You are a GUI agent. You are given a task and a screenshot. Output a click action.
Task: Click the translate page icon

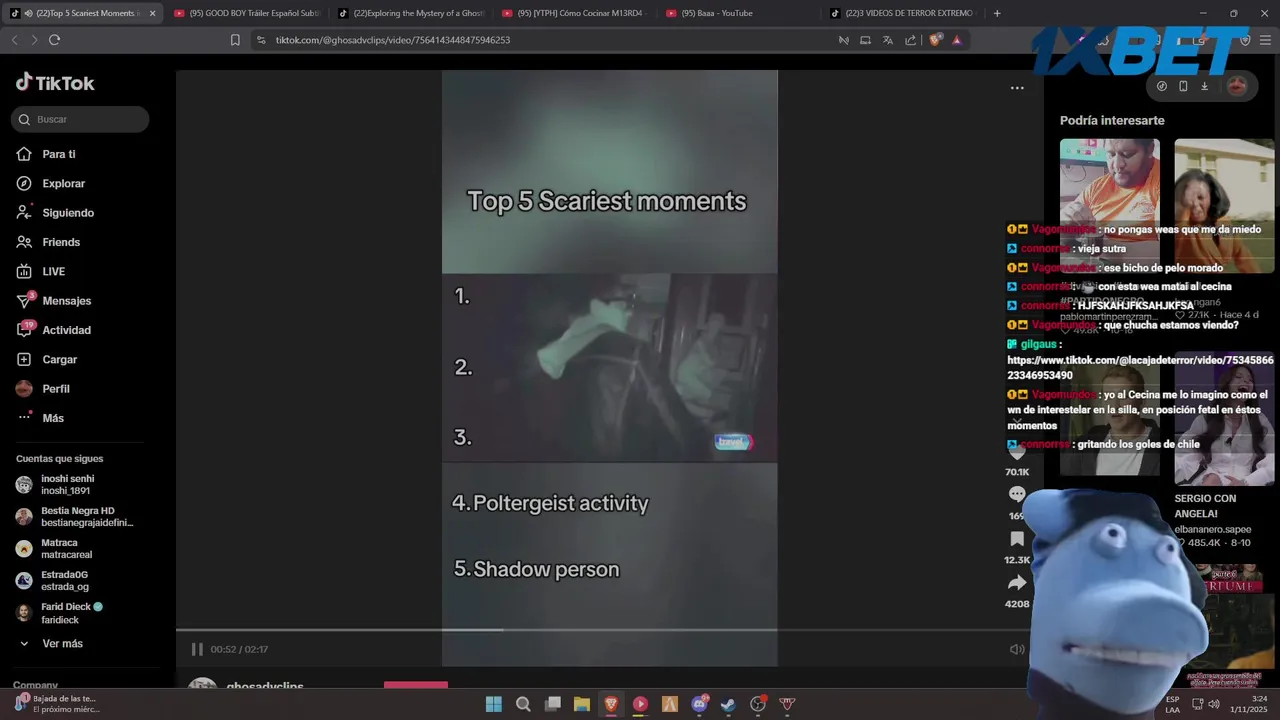(888, 40)
